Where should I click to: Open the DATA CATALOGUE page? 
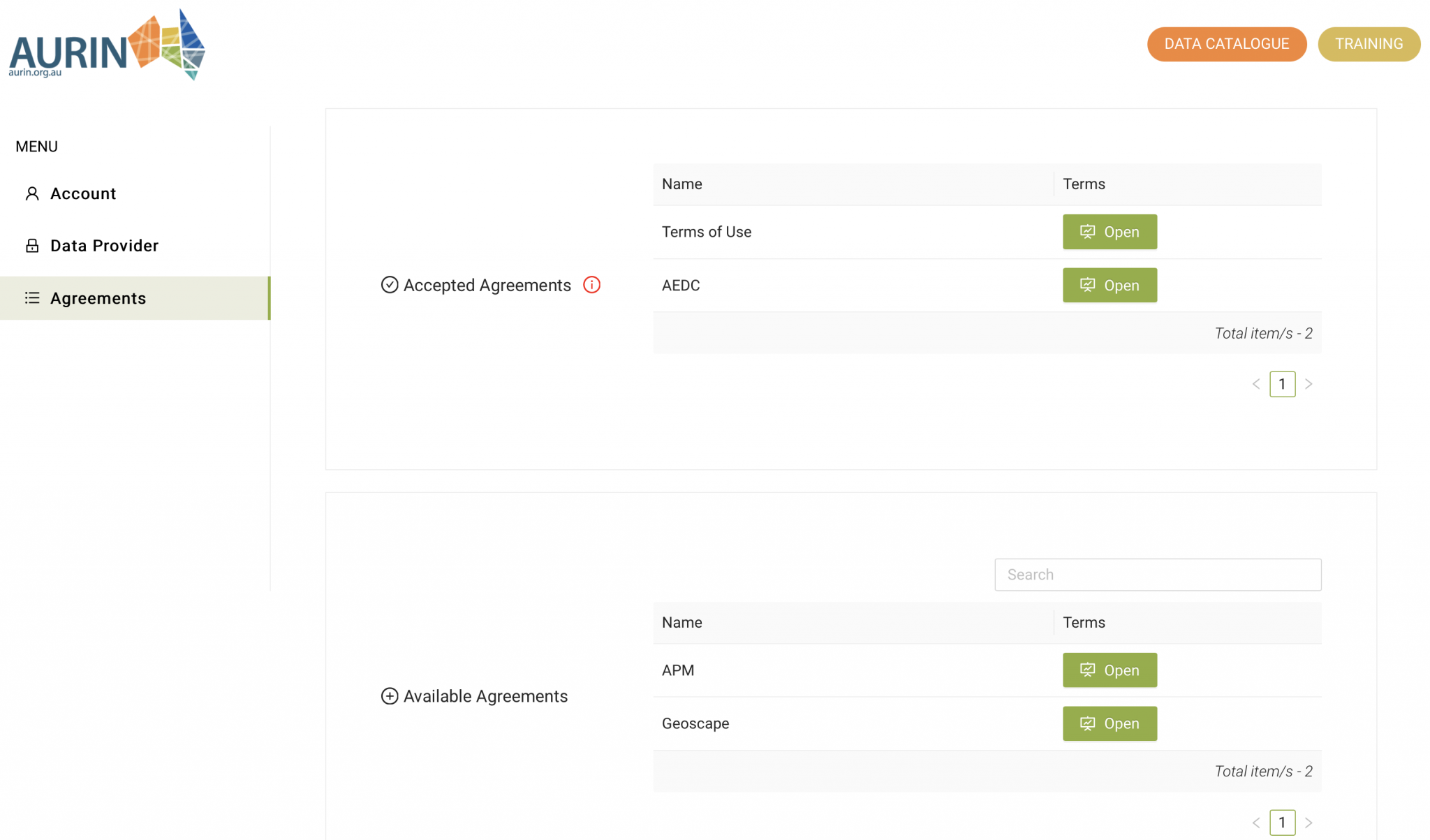tap(1227, 43)
